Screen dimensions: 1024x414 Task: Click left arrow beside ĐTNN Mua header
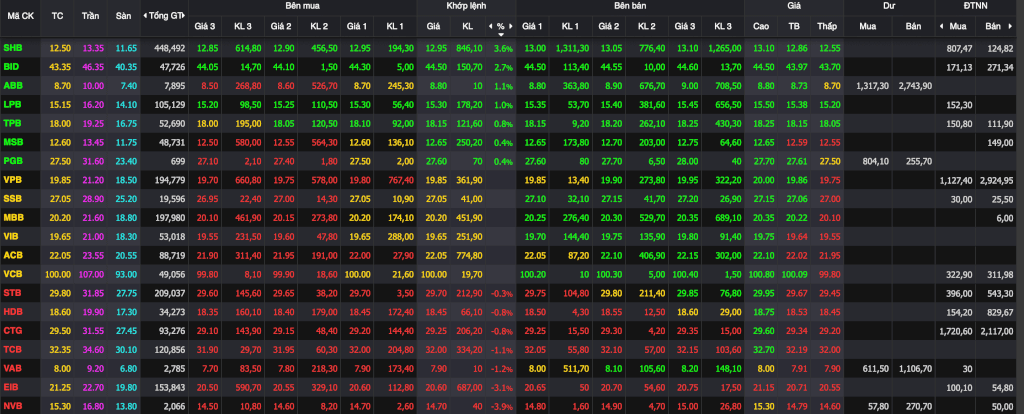941,26
